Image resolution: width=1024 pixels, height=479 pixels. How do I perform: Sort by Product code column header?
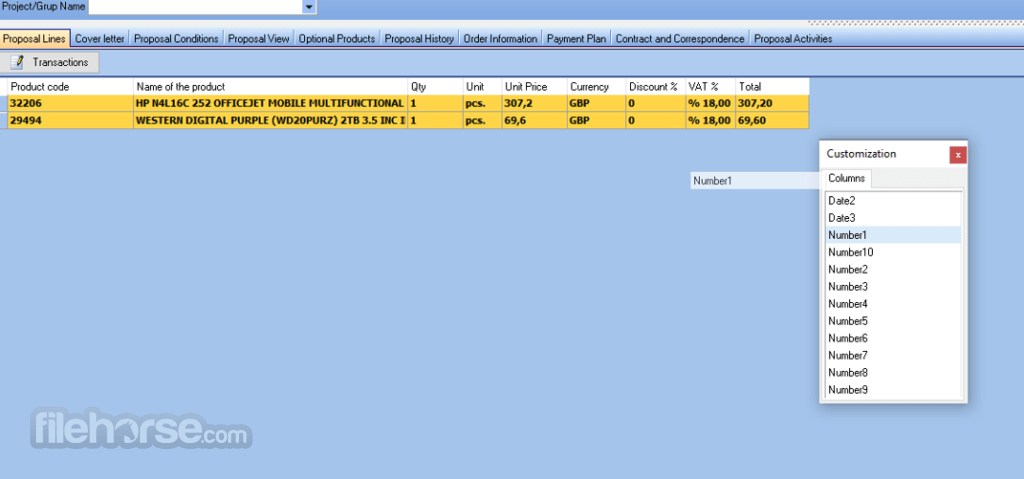pos(71,86)
